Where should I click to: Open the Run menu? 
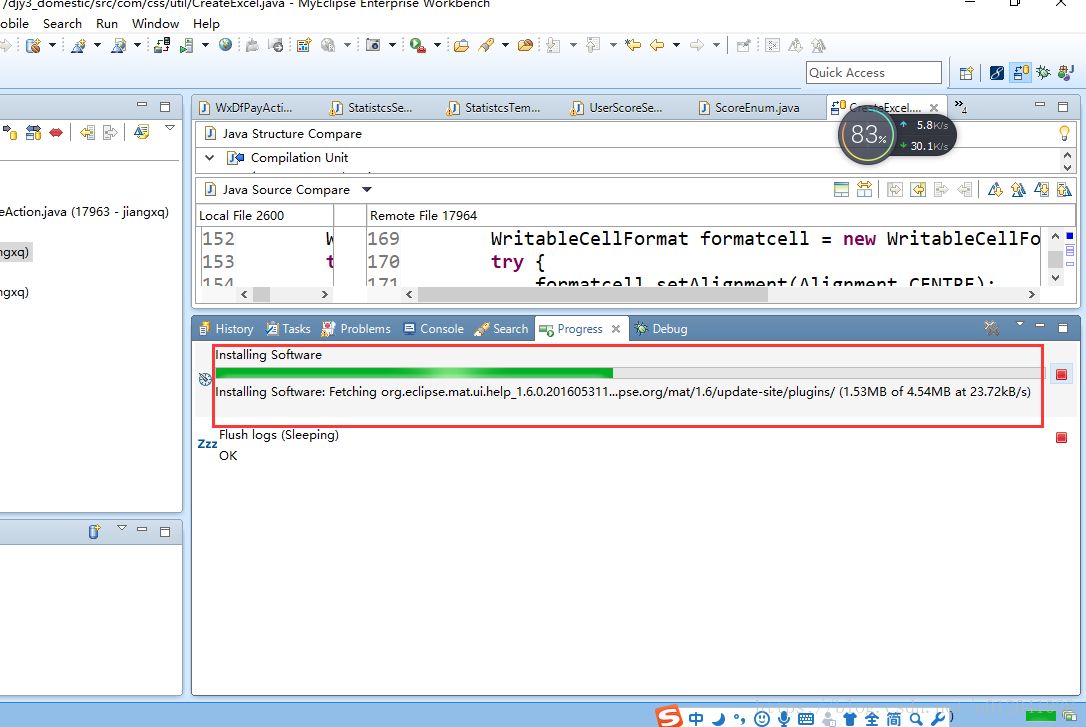pyautogui.click(x=107, y=24)
